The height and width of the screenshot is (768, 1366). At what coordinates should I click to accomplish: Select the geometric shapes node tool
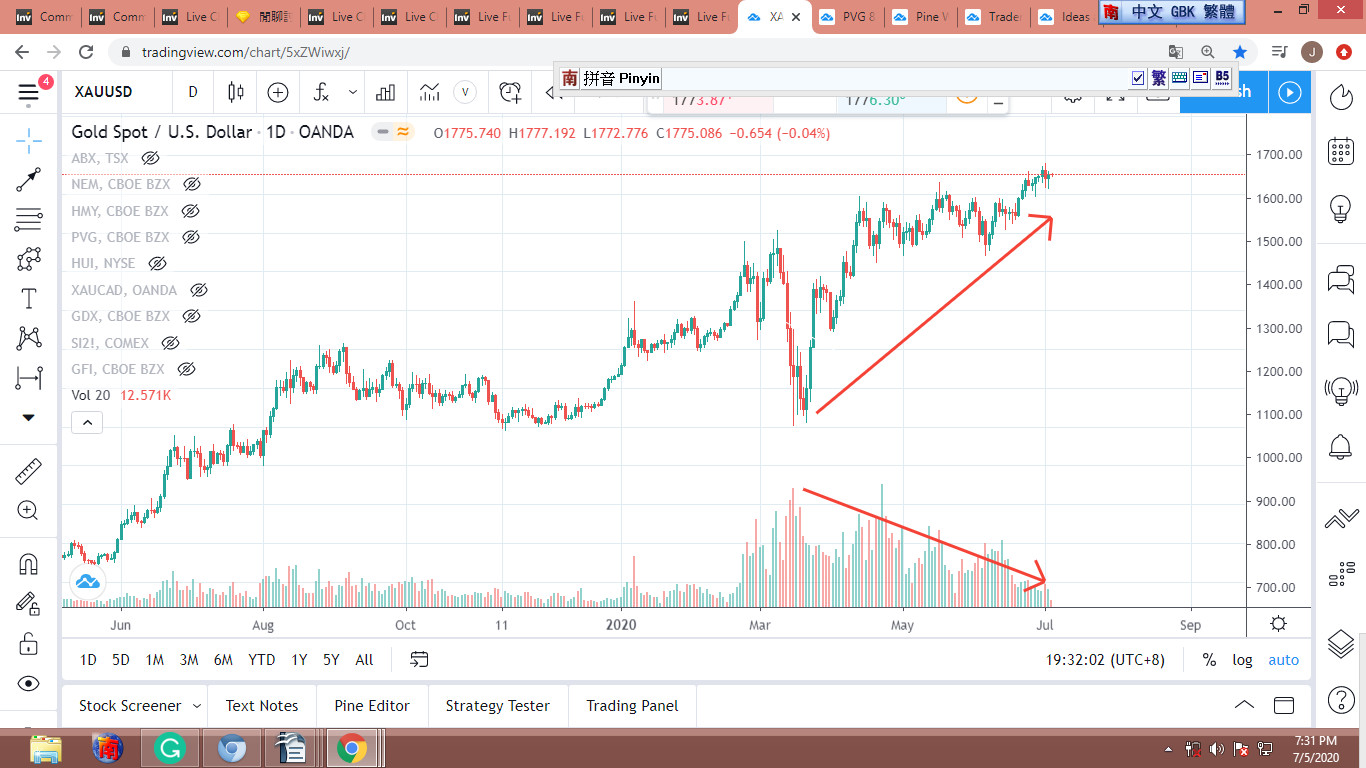pos(28,259)
